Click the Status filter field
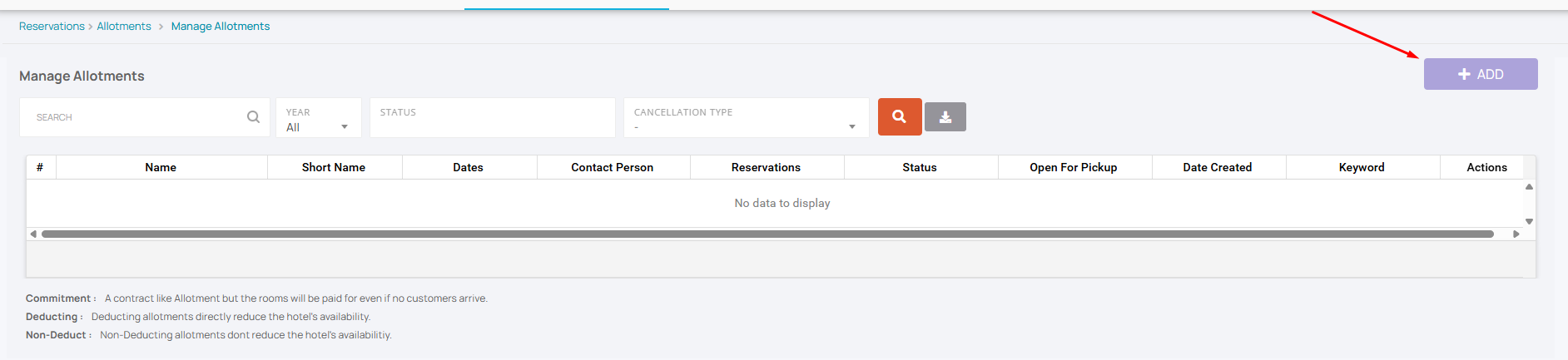1568x360 pixels. coord(492,118)
